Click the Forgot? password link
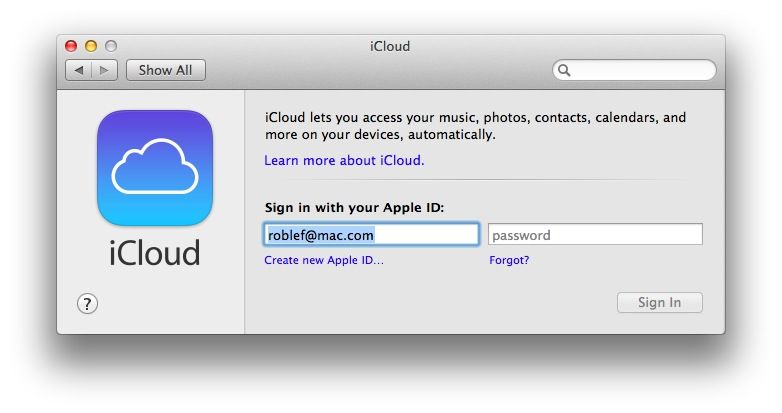Image resolution: width=782 pixels, height=413 pixels. tap(509, 260)
